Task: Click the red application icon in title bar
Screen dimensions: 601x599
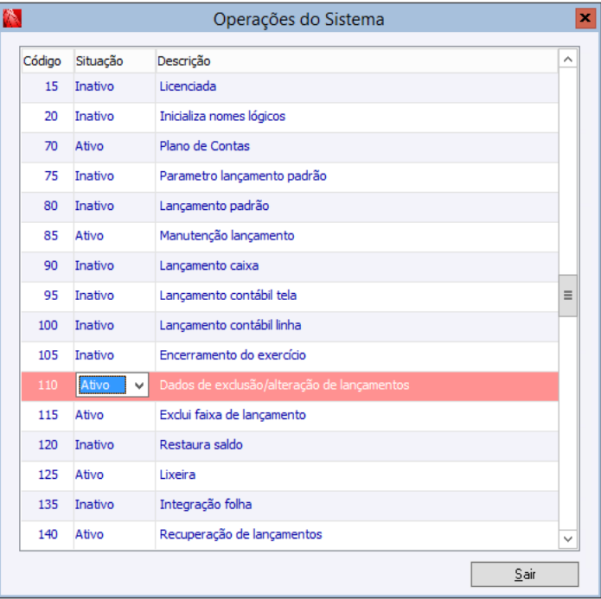Action: coord(12,18)
